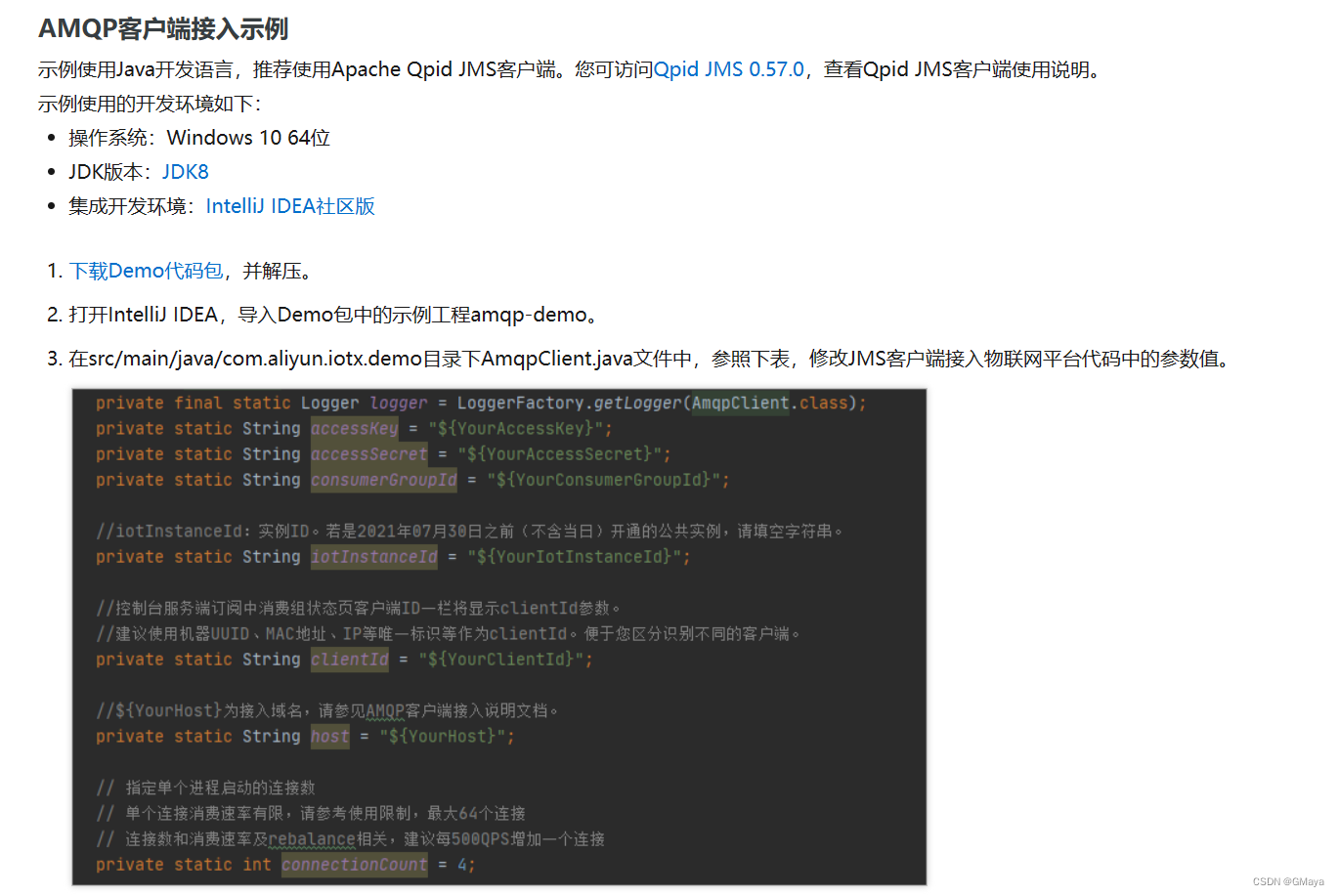Click the 最大64个连接 comment line
This screenshot has width=1339, height=896.
coord(311,813)
